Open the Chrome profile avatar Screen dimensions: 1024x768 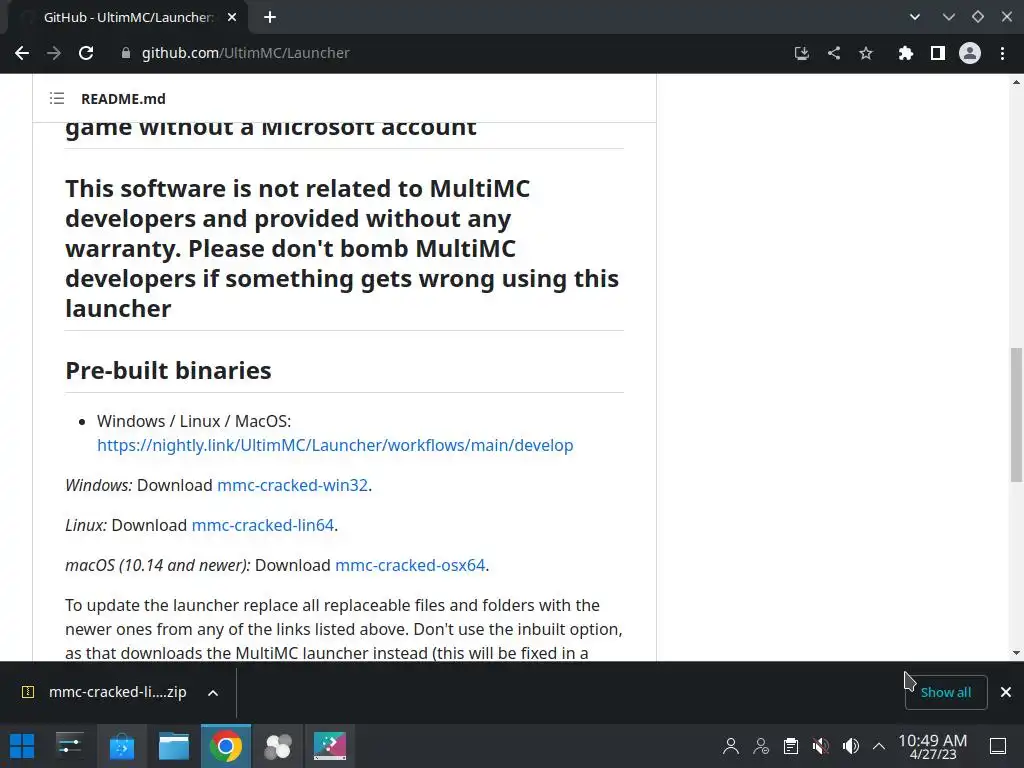970,53
